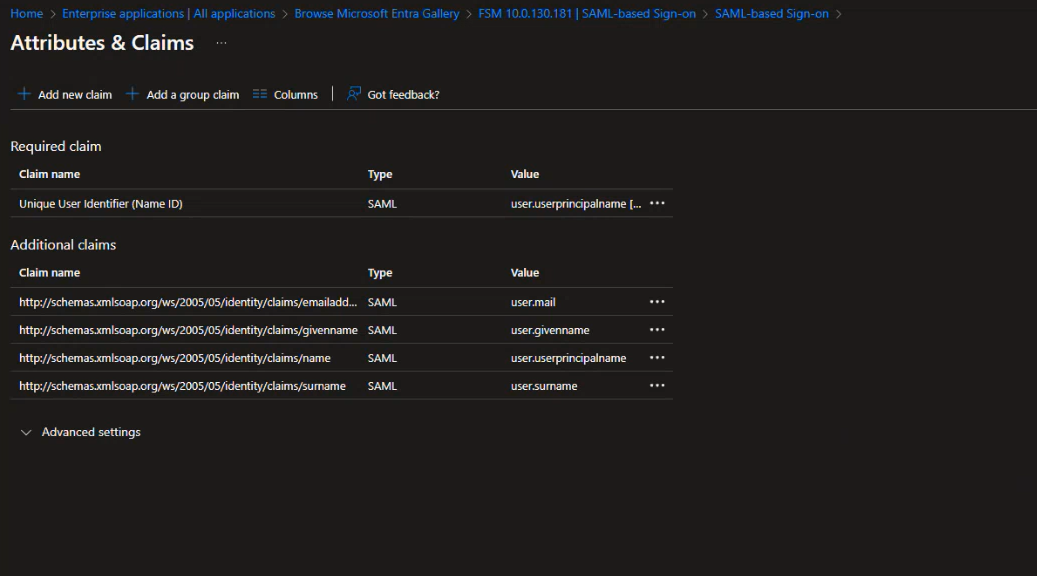The width and height of the screenshot is (1037, 576).
Task: Open the ellipsis next to Attributes & Claims title
Action: coord(221,43)
